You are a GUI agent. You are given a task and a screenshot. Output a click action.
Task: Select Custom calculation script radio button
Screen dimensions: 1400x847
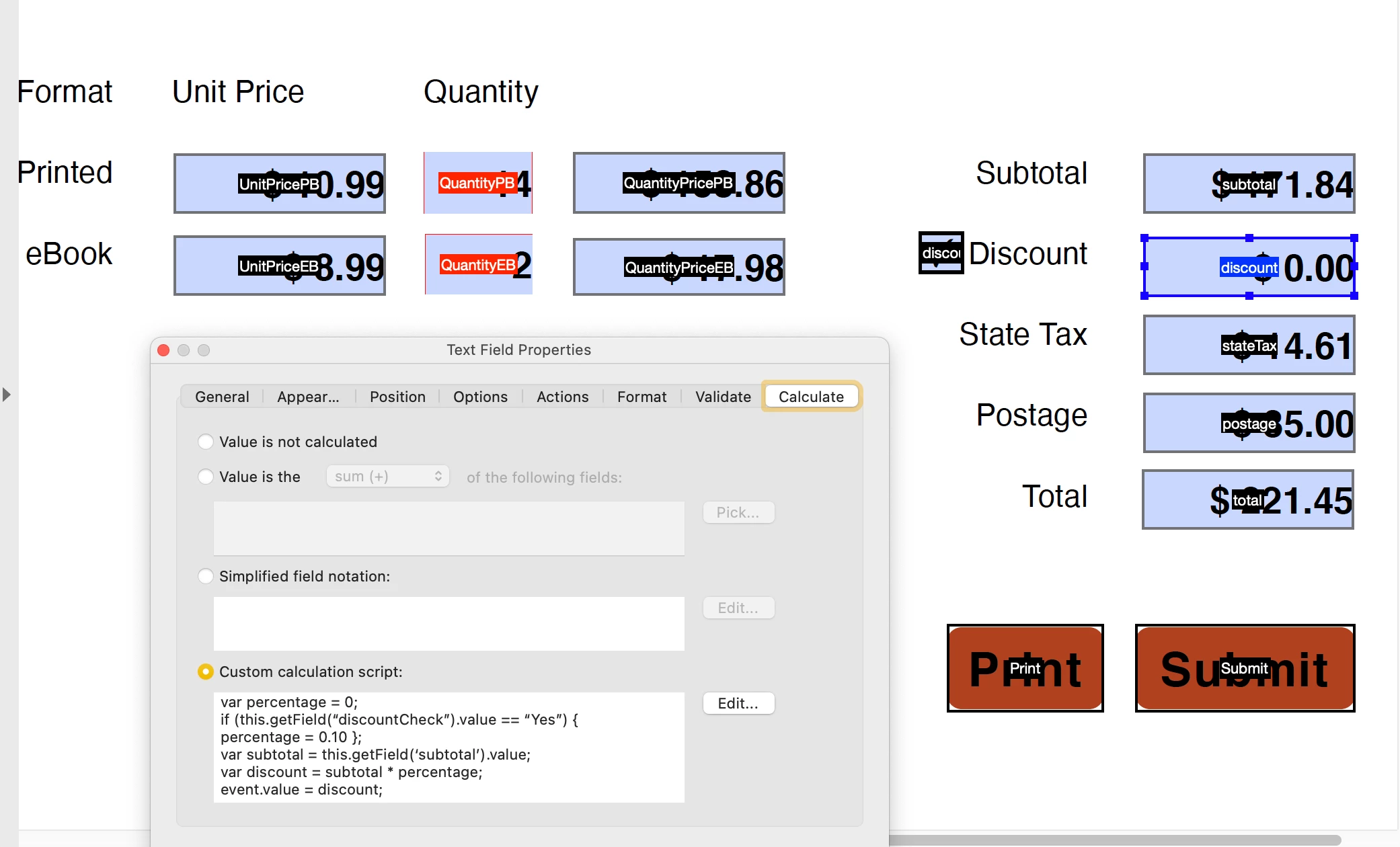pyautogui.click(x=206, y=672)
